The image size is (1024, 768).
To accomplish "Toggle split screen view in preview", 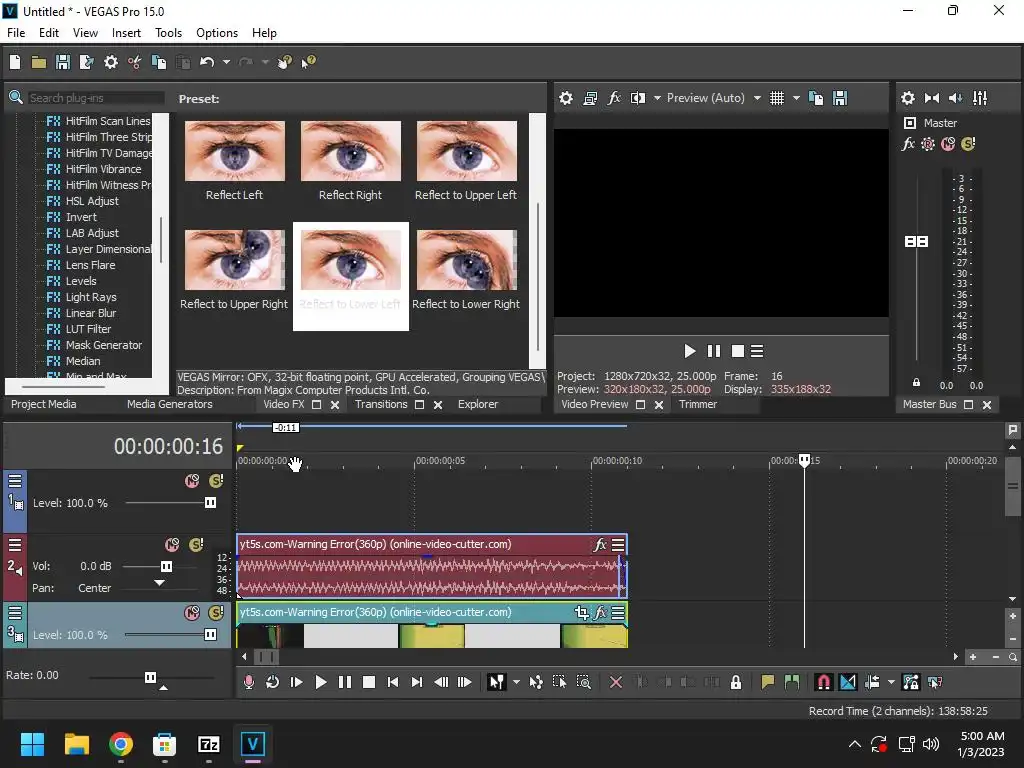I will click(x=638, y=98).
